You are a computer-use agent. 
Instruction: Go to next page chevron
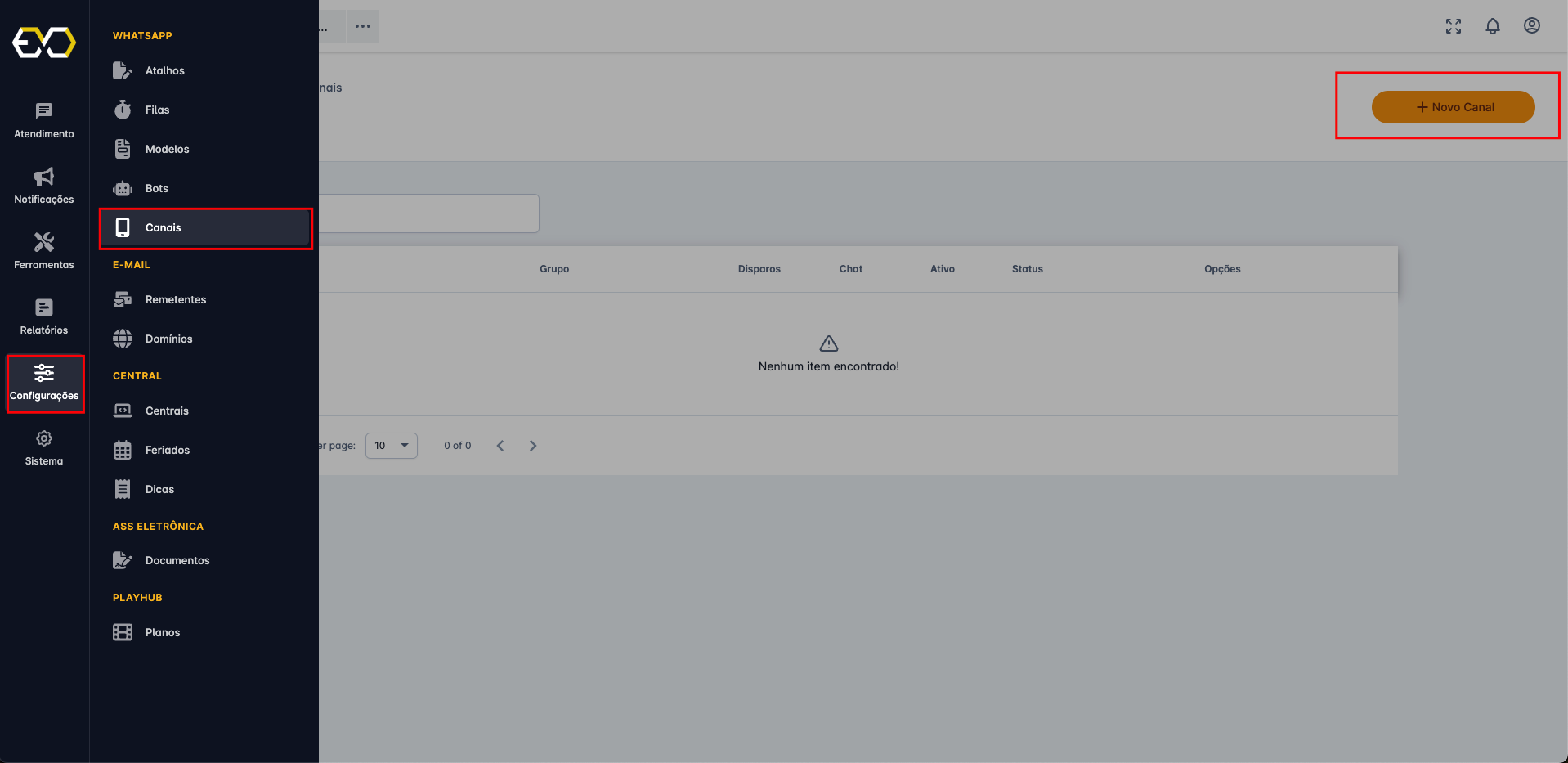pos(533,446)
